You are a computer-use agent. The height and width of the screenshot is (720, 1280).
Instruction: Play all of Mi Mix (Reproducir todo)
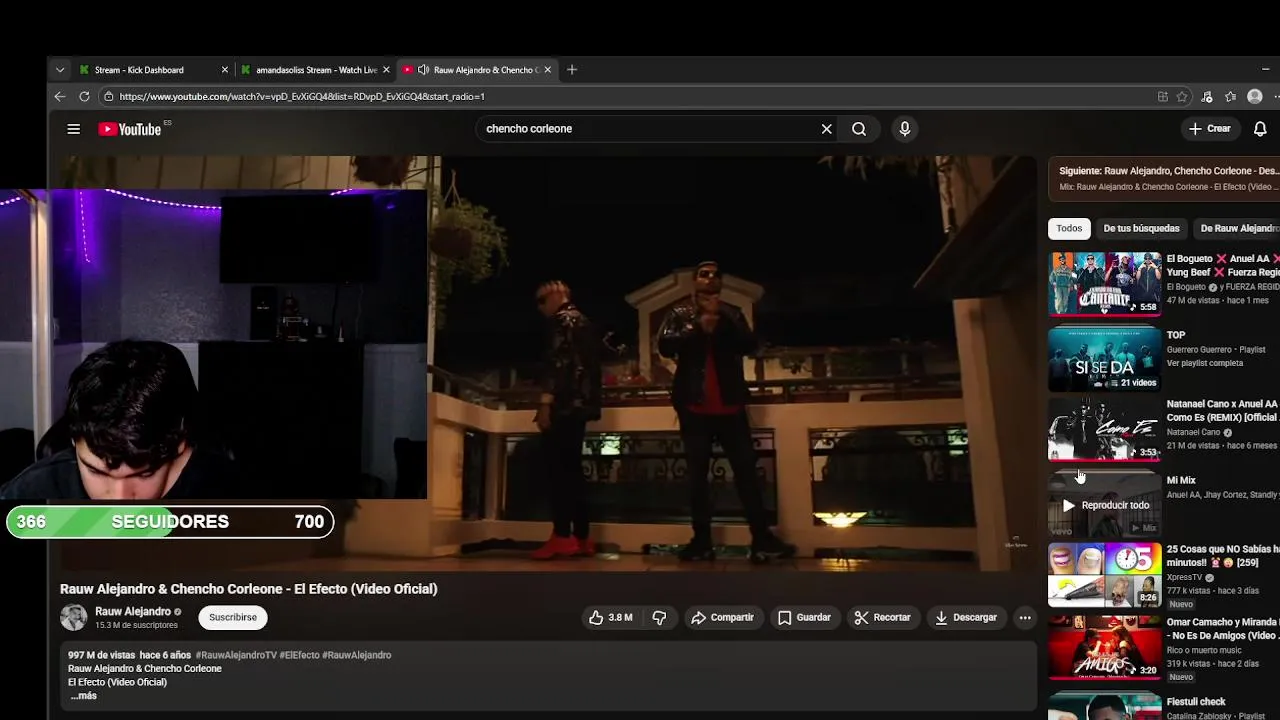tap(1105, 505)
